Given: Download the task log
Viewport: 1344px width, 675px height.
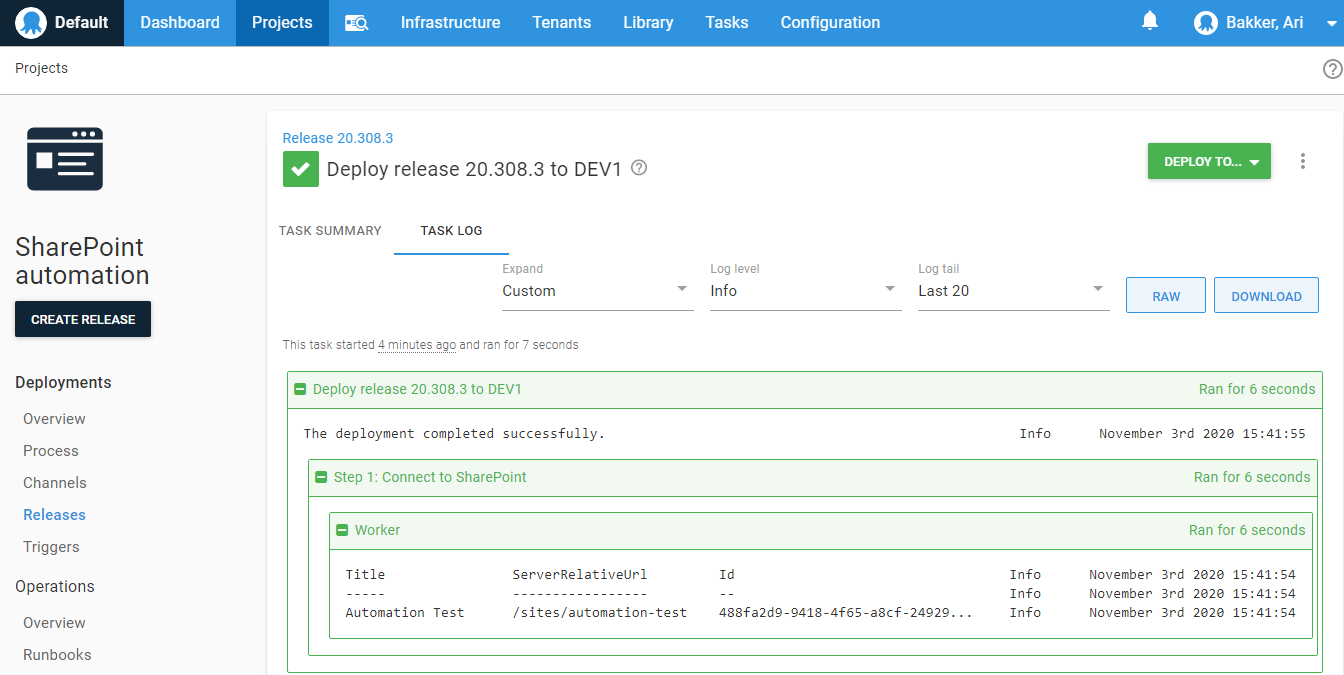Looking at the screenshot, I should (x=1266, y=296).
